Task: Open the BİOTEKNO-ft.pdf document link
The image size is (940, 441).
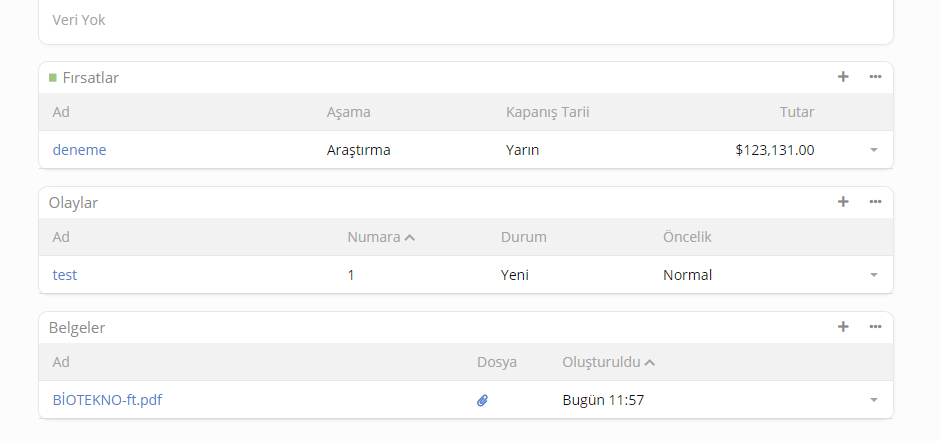Action: point(107,400)
